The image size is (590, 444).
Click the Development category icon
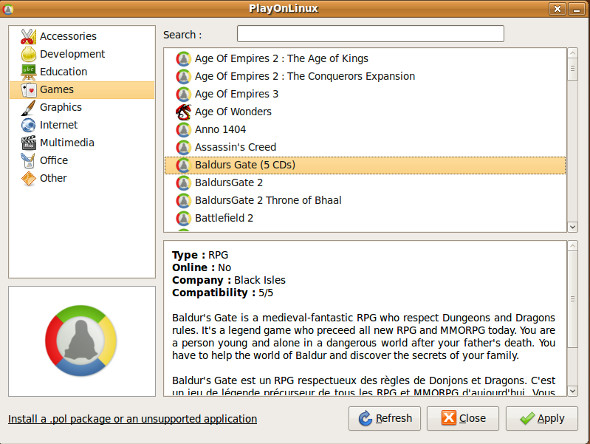click(28, 54)
